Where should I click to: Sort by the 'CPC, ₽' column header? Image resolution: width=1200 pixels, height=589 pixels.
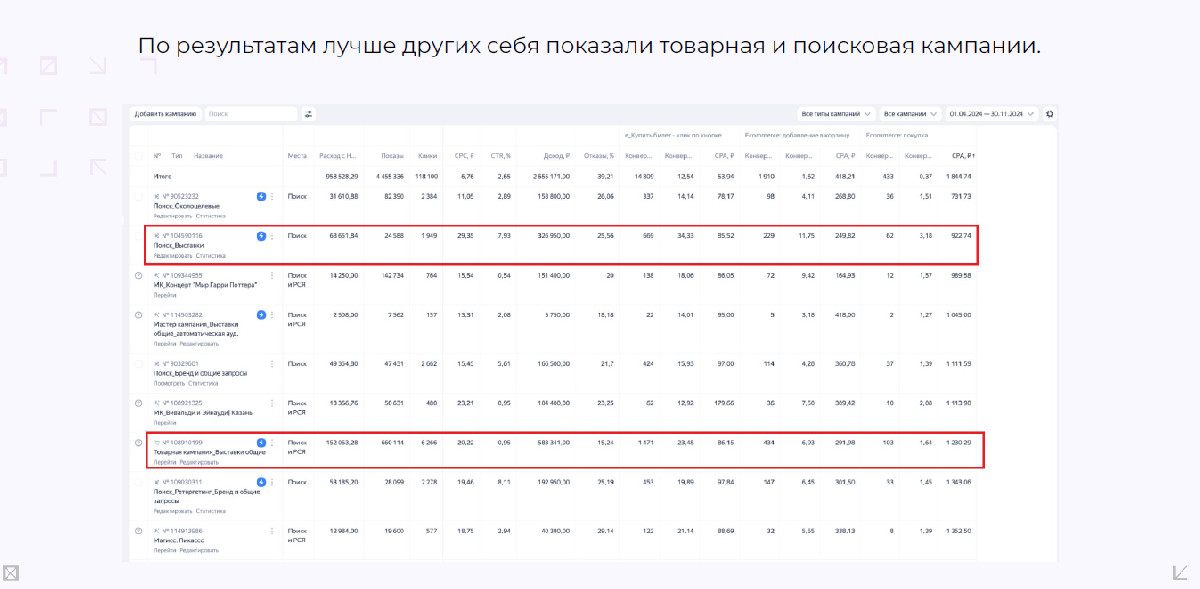tap(463, 156)
